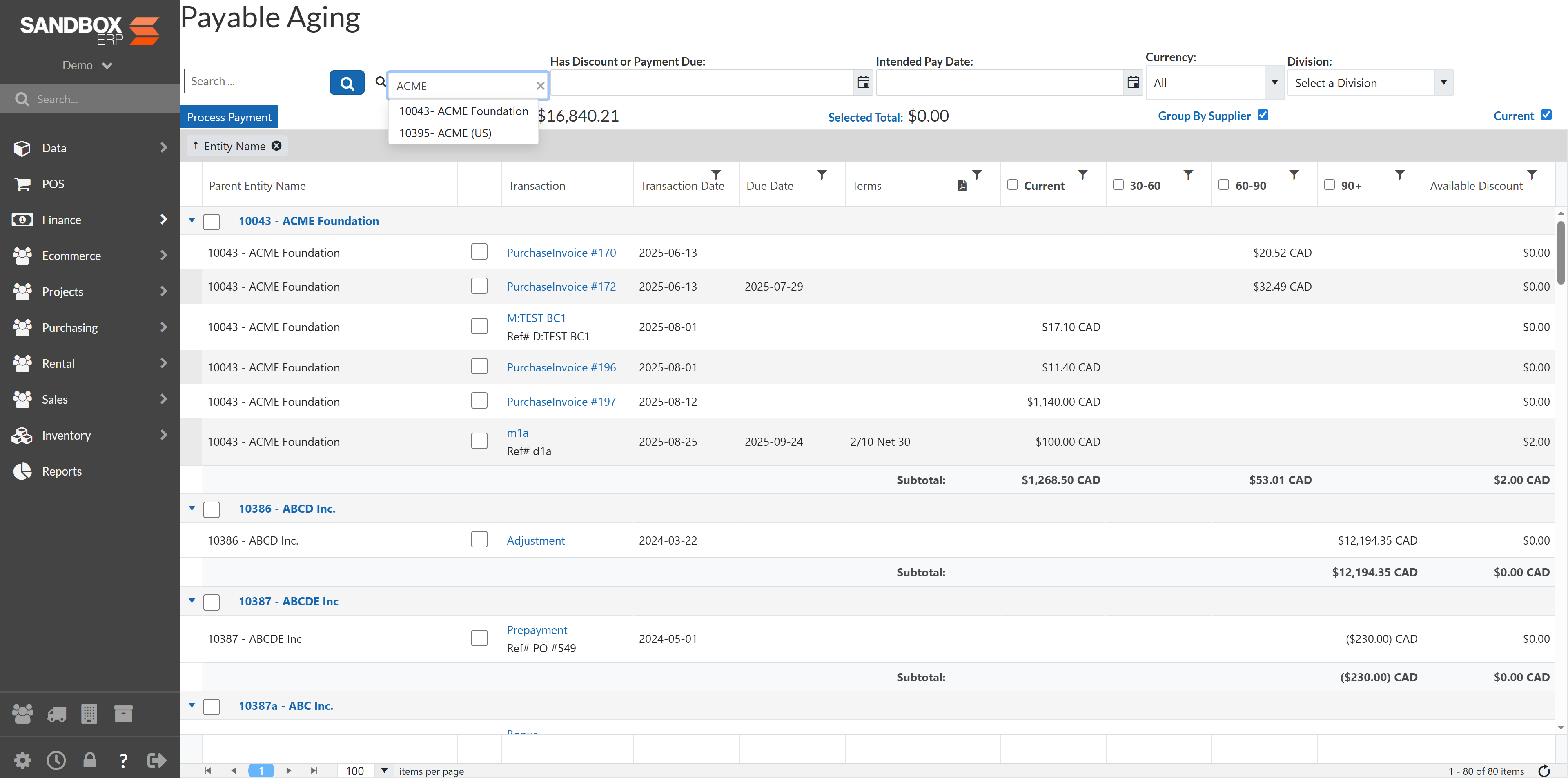Screen dimensions: 1568x778
Task: Select the ABCD Inc. Adjustment row checkbox
Action: pyautogui.click(x=479, y=540)
